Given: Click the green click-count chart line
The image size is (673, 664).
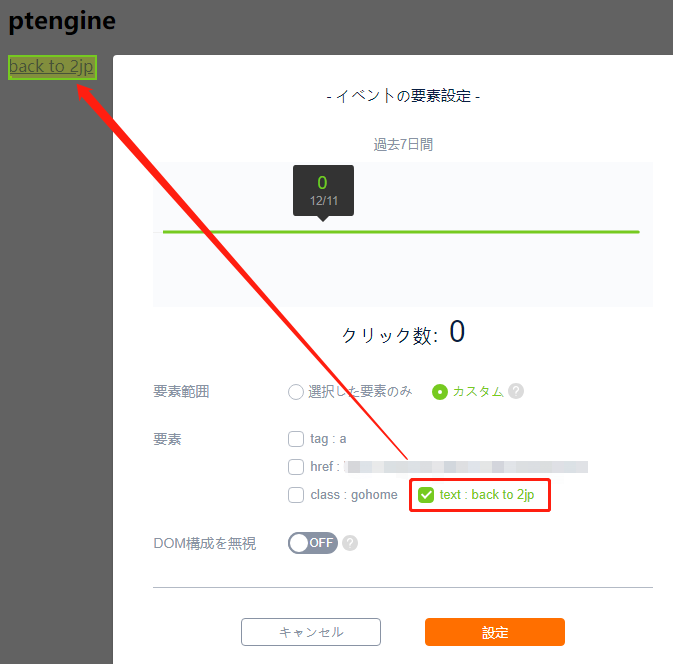Looking at the screenshot, I should pos(401,232).
